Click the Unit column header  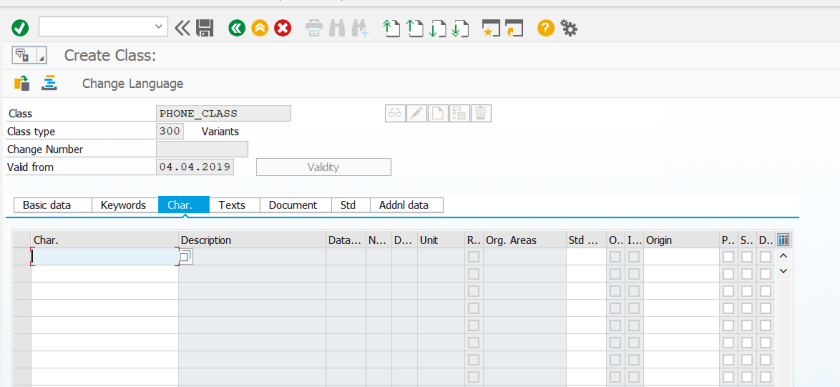point(441,240)
